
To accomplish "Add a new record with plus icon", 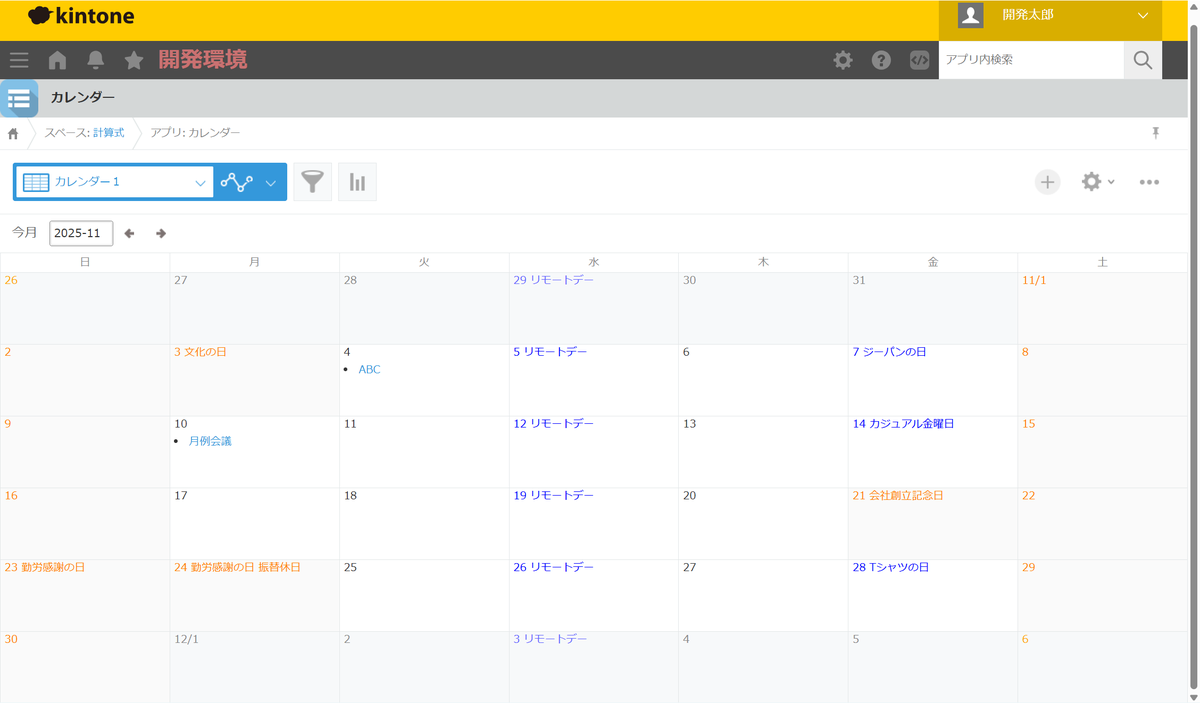I will (1047, 182).
